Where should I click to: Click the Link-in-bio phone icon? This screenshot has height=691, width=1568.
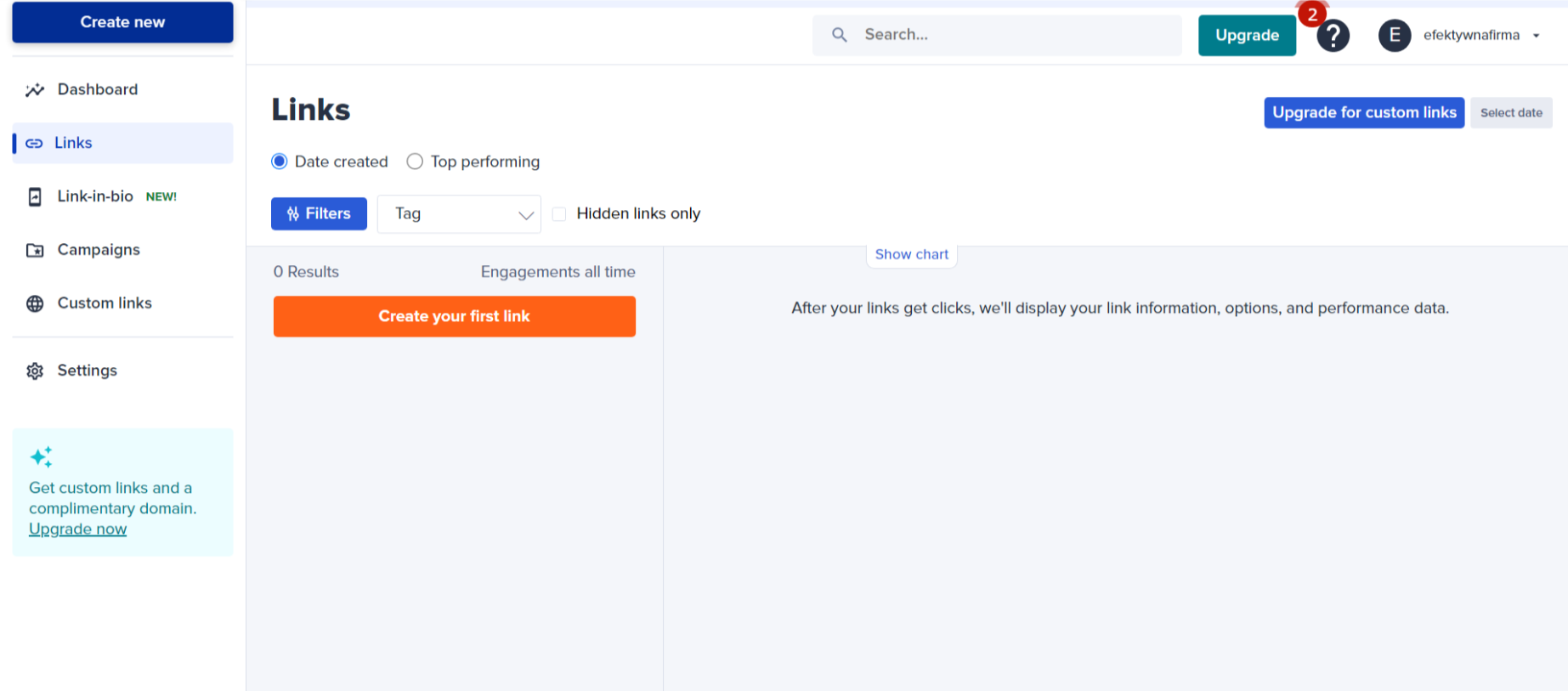point(35,197)
